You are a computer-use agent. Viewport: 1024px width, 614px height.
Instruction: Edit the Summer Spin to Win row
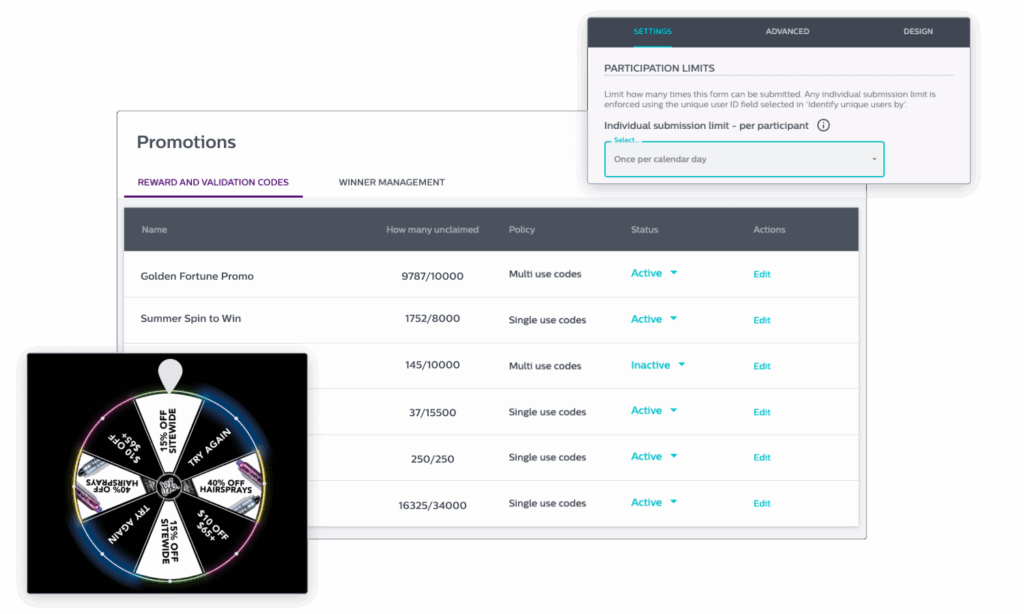pos(761,320)
